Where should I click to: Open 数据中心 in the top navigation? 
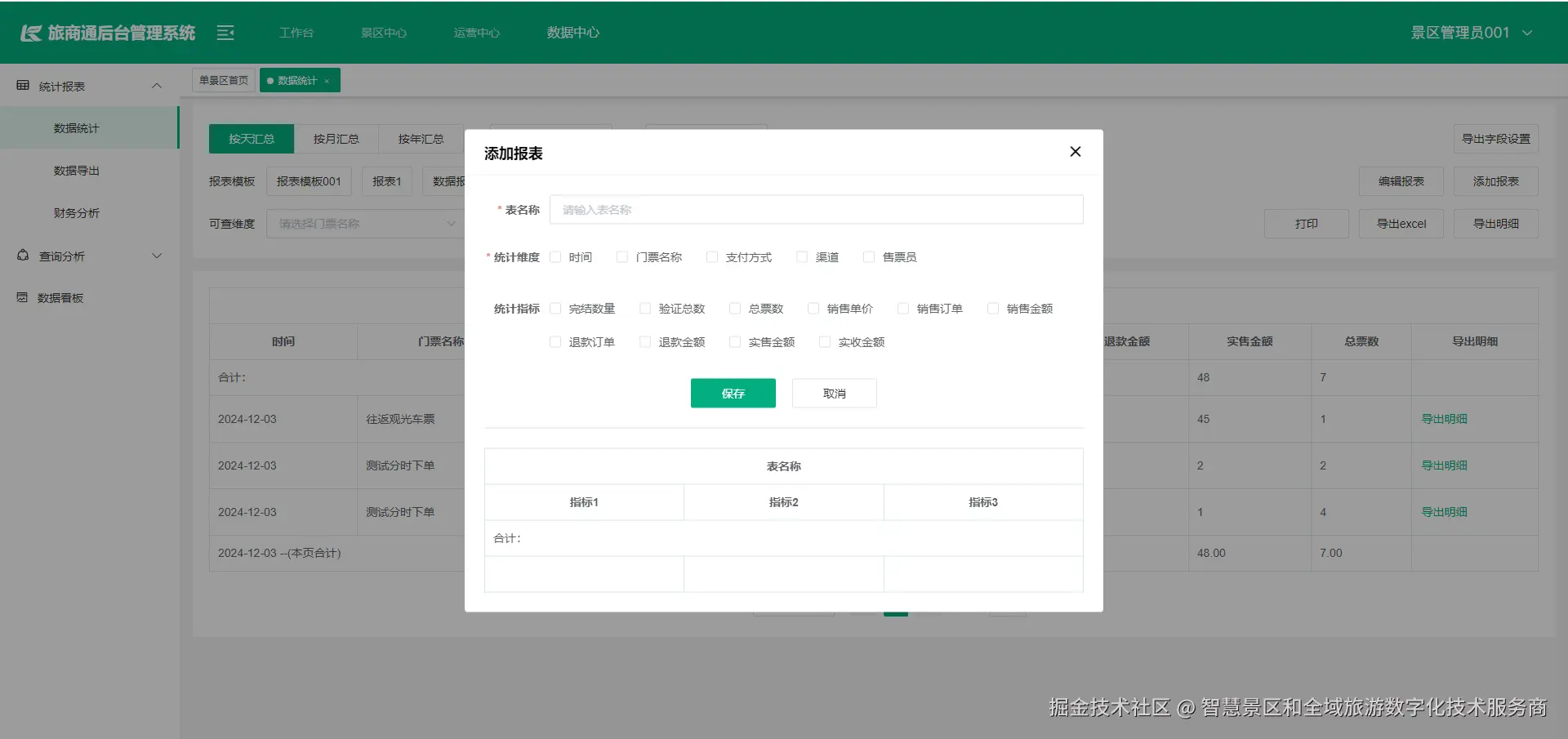(572, 33)
